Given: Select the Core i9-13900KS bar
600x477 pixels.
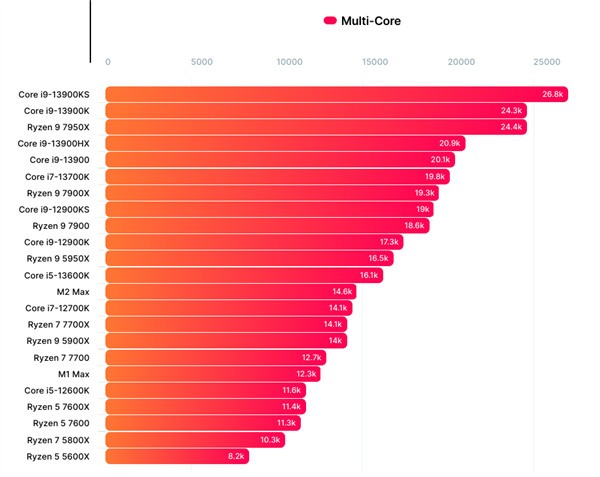Looking at the screenshot, I should (x=337, y=94).
